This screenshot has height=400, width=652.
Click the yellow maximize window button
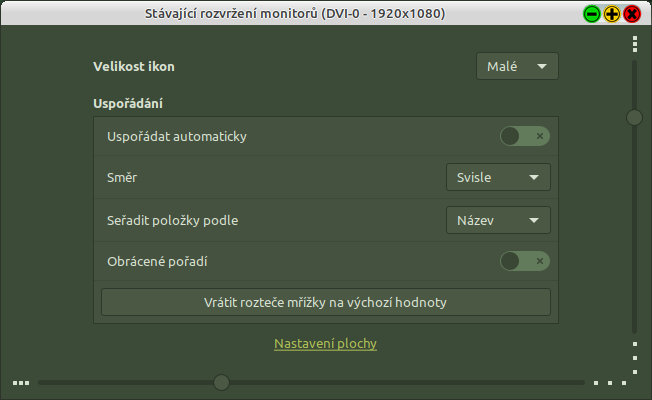[x=611, y=14]
